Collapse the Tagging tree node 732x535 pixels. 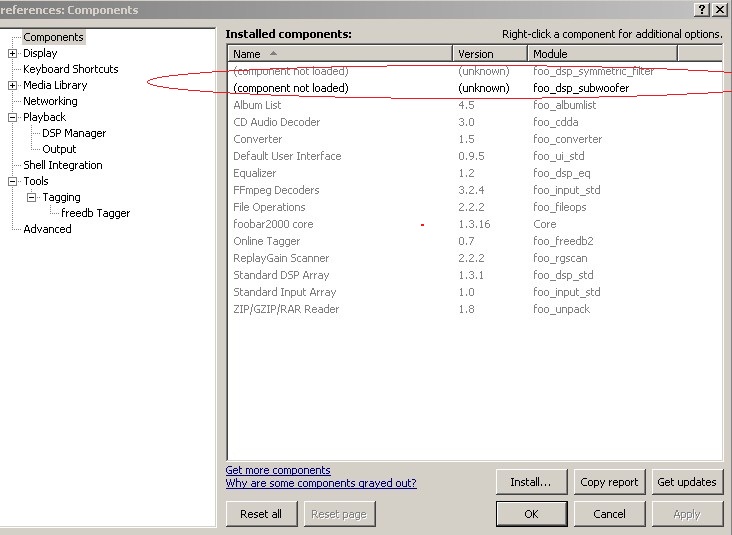pyautogui.click(x=31, y=197)
